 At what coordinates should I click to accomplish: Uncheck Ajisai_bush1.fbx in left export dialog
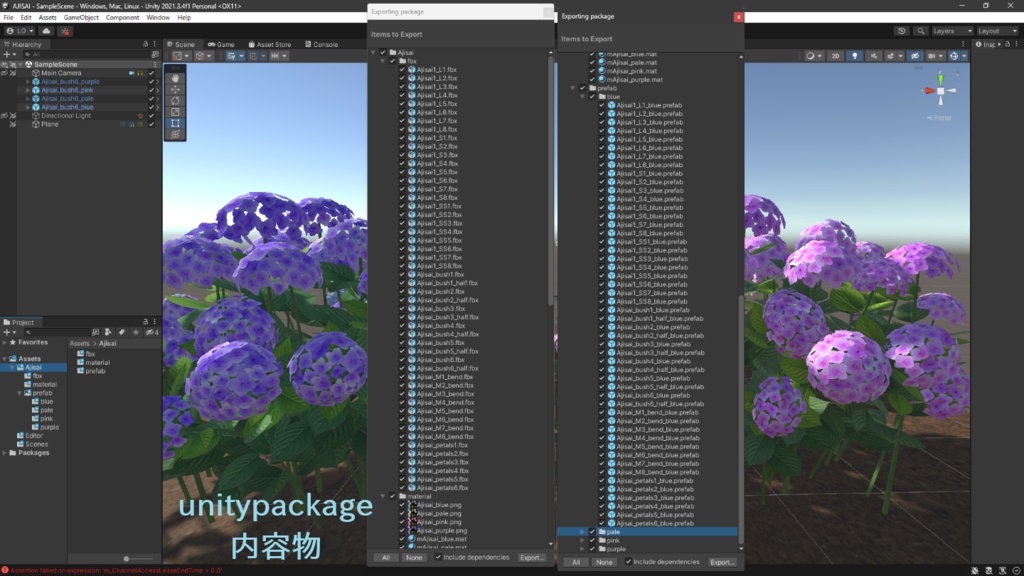402,274
